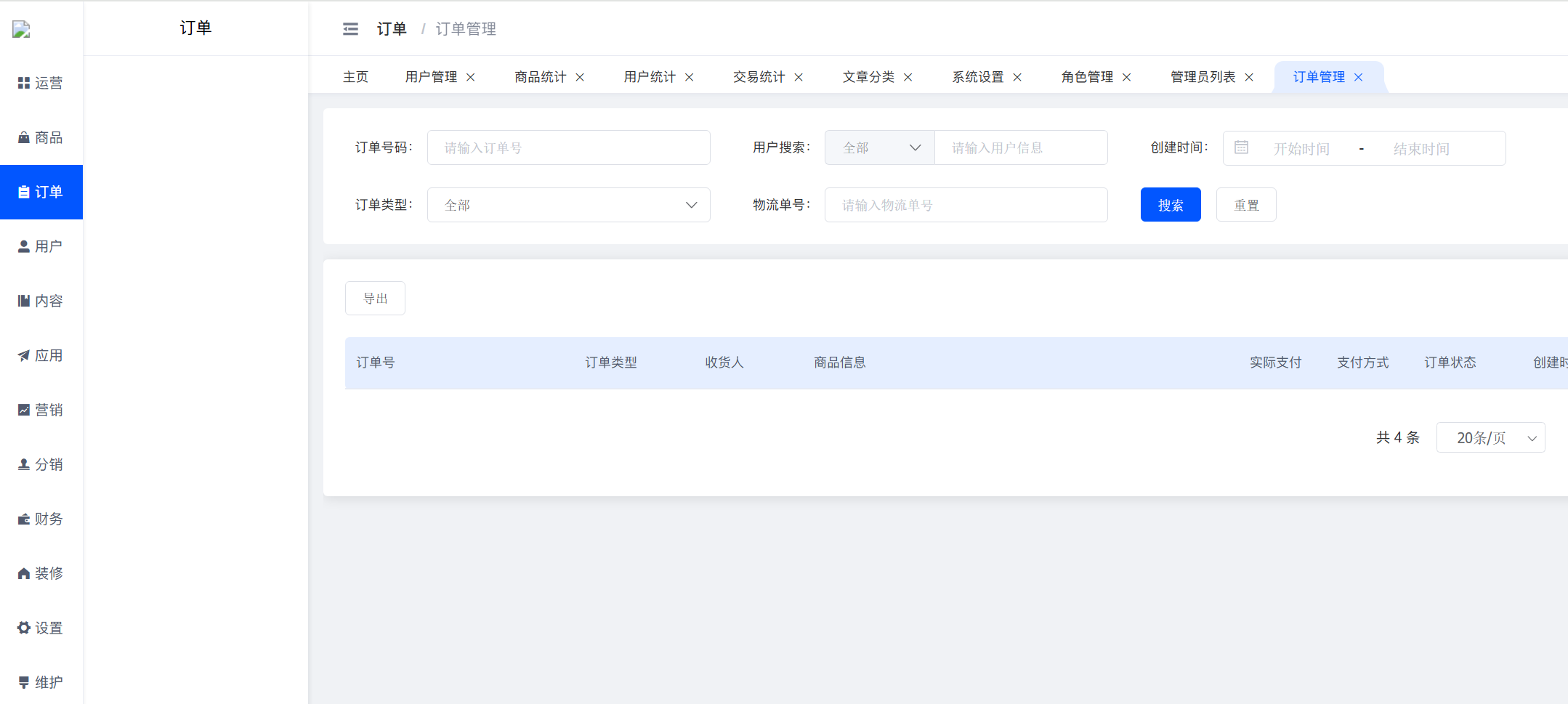Open the 财务 finance sidebar section

point(41,519)
